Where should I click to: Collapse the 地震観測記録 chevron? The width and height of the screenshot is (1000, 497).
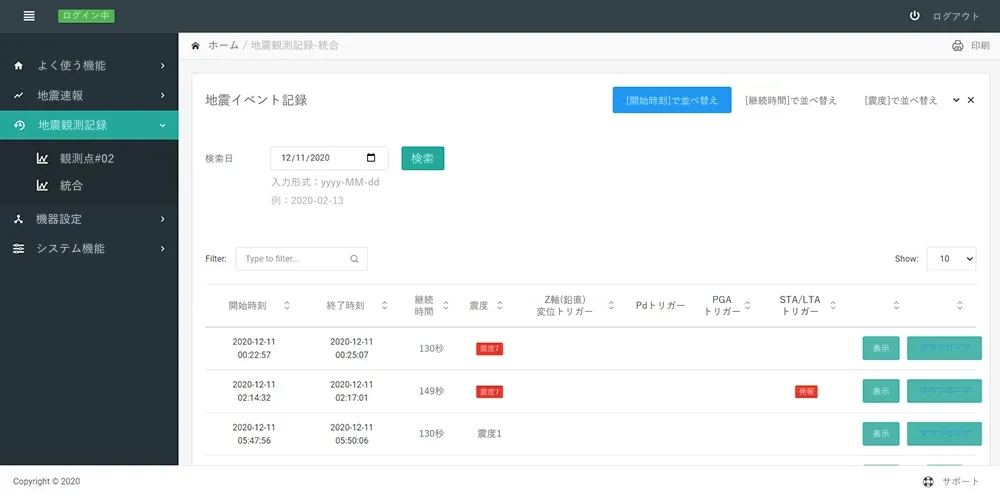[163, 126]
